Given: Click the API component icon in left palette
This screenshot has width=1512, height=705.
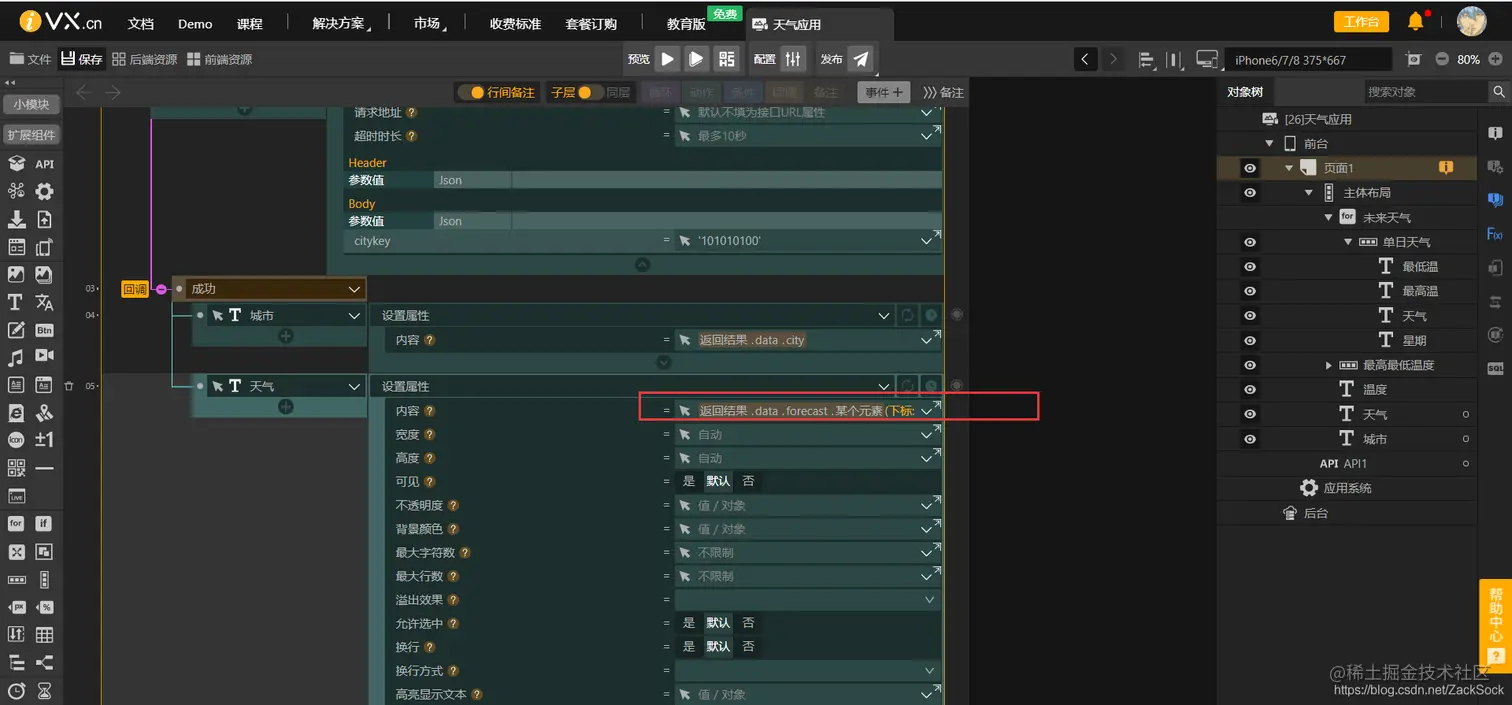Looking at the screenshot, I should click(x=44, y=164).
